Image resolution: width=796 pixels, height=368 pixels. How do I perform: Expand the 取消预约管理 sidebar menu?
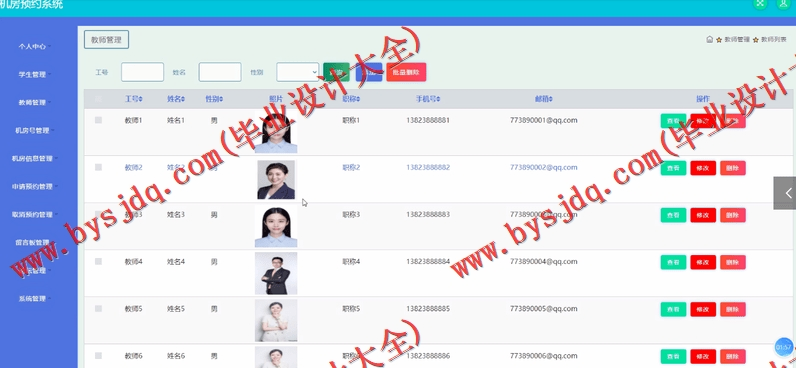[x=34, y=214]
